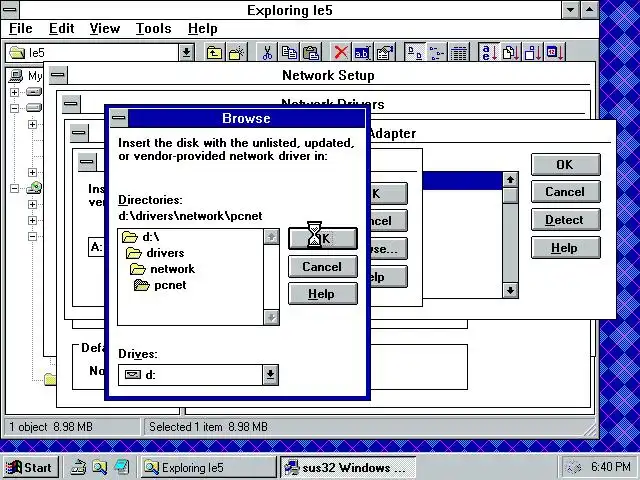Switch to sus32 Windows taskbar button
640x480 pixels.
pyautogui.click(x=348, y=467)
